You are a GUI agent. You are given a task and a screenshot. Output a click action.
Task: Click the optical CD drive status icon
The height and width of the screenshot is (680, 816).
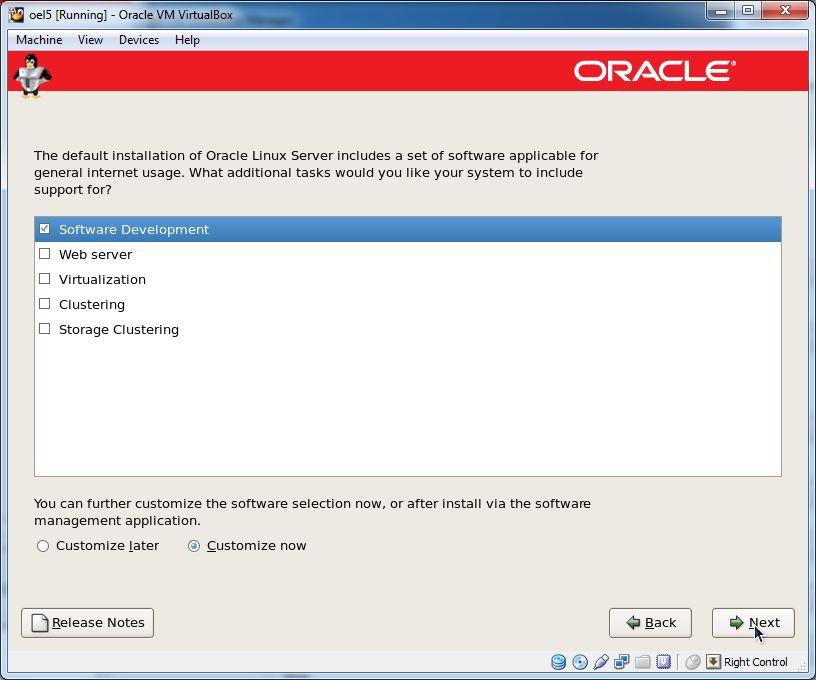pyautogui.click(x=580, y=662)
